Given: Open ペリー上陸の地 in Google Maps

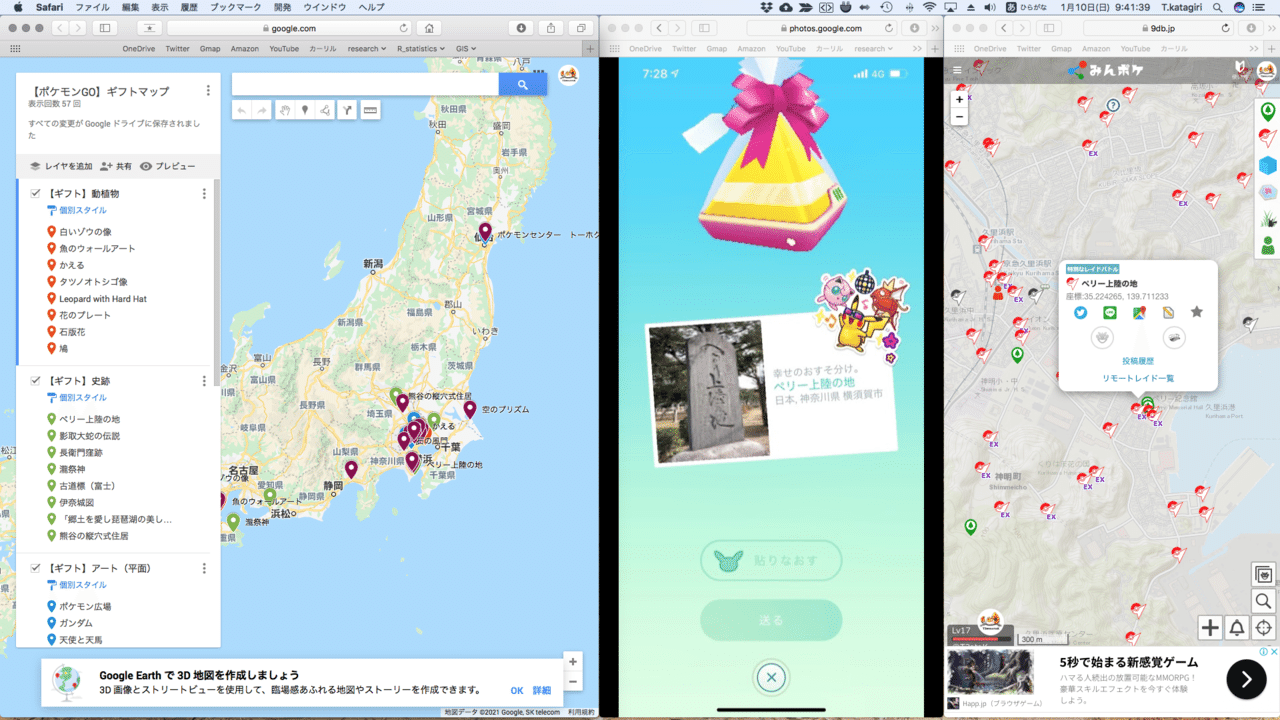Looking at the screenshot, I should pos(1138,312).
